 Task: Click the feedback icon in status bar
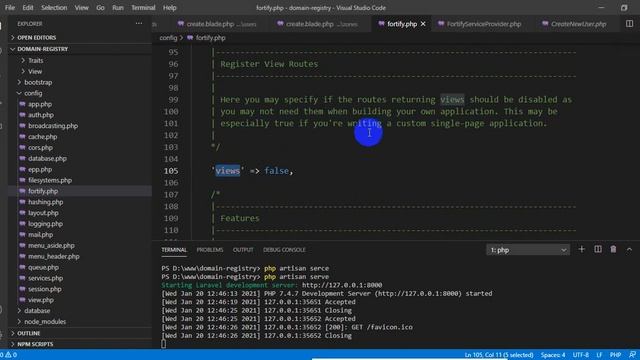tap(632, 355)
